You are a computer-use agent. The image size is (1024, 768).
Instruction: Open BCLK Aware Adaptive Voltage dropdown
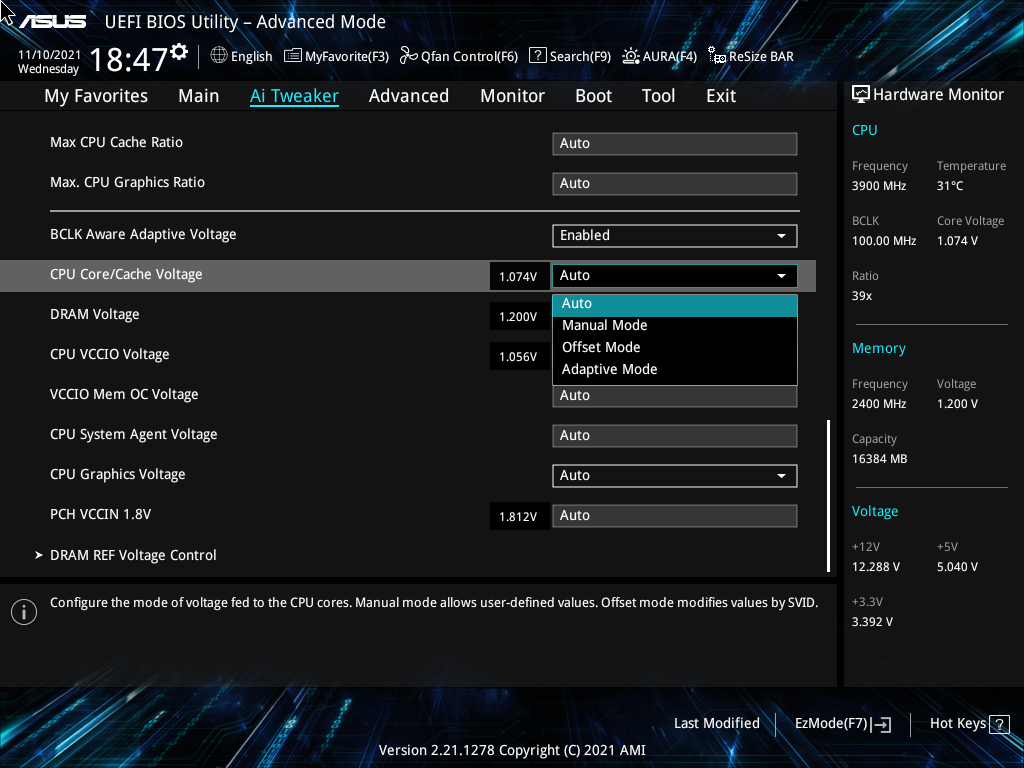click(675, 236)
